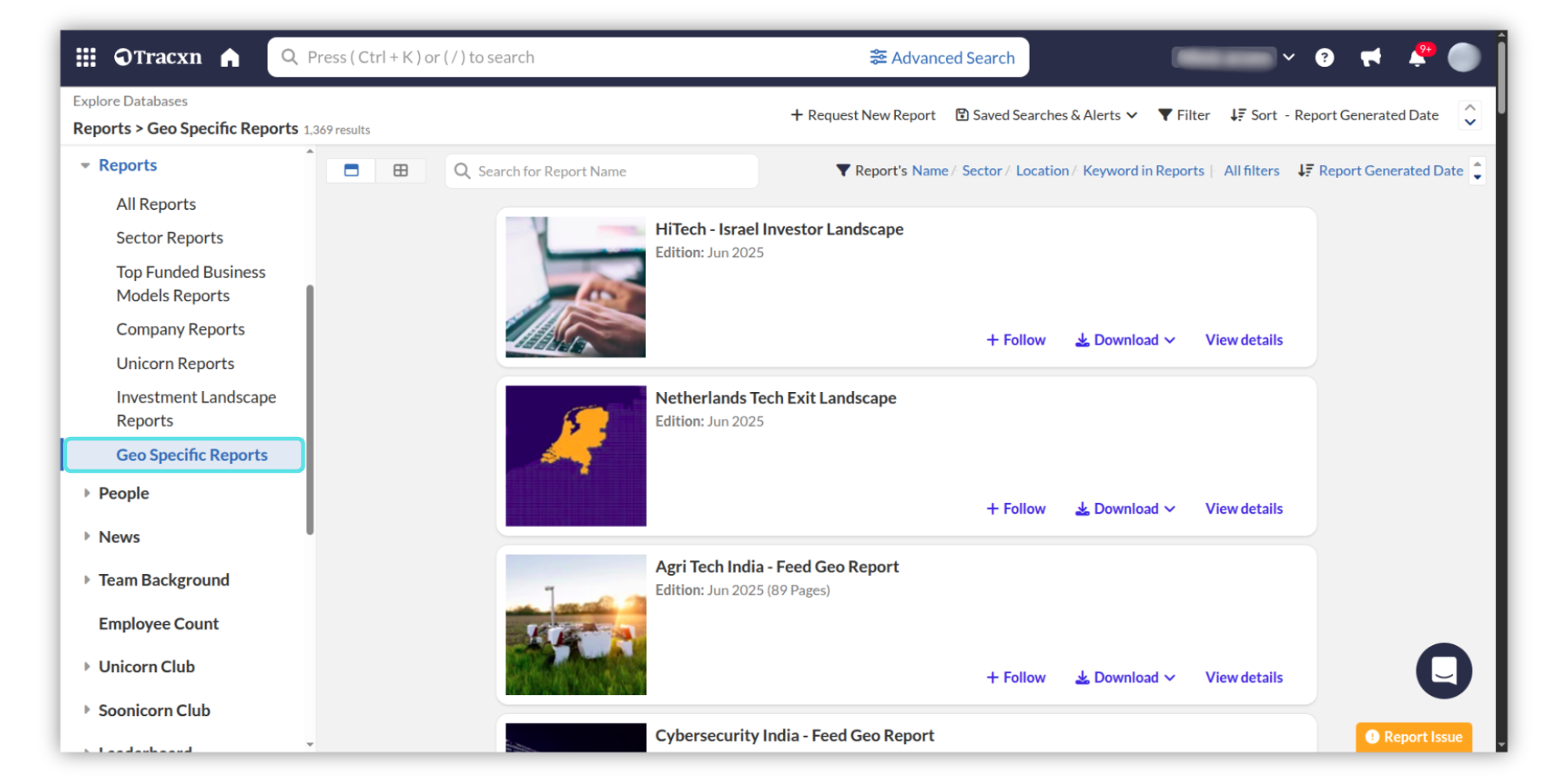Toggle Report Generated Date sort order

click(x=1476, y=171)
